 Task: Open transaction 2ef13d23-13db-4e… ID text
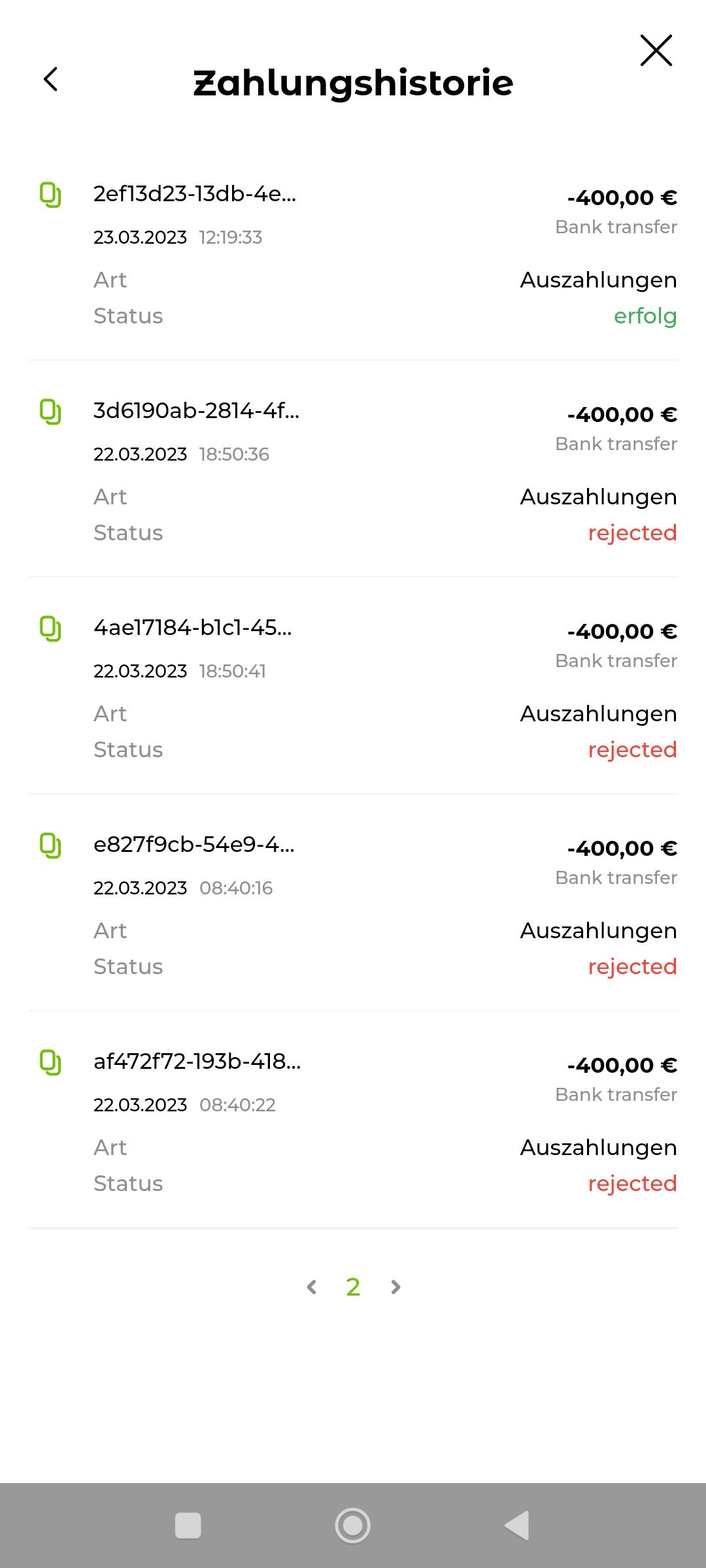(195, 194)
